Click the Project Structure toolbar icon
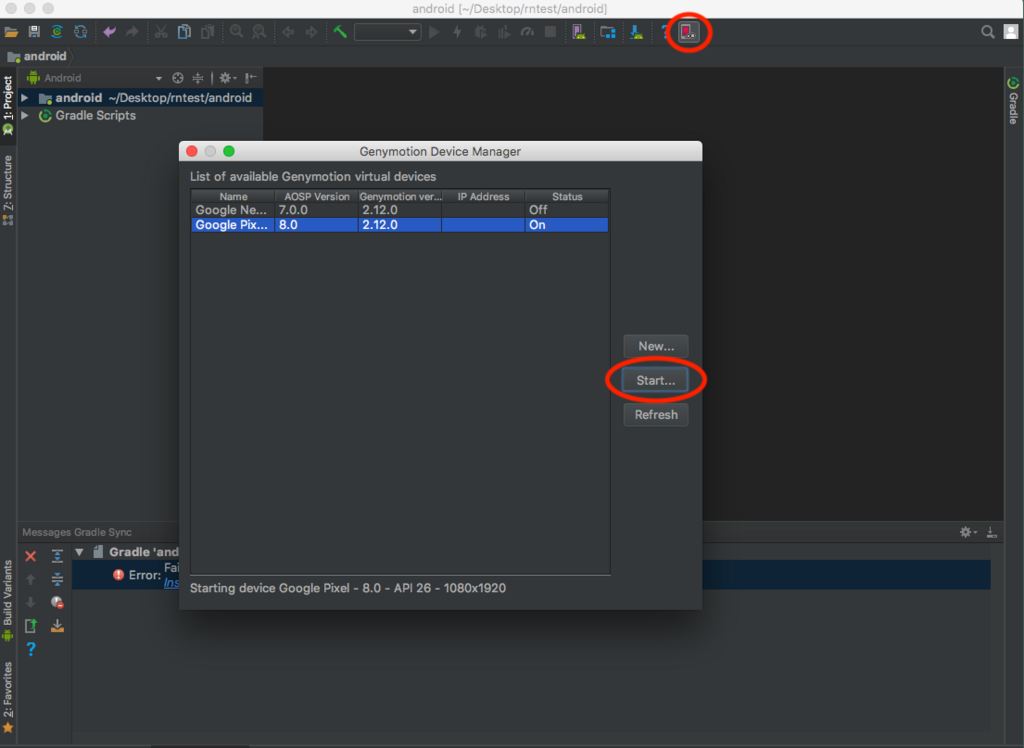 click(x=608, y=32)
